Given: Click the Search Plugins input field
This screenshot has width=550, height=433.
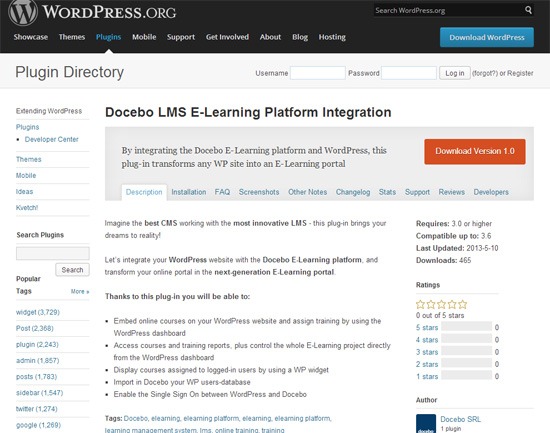Looking at the screenshot, I should point(53,253).
